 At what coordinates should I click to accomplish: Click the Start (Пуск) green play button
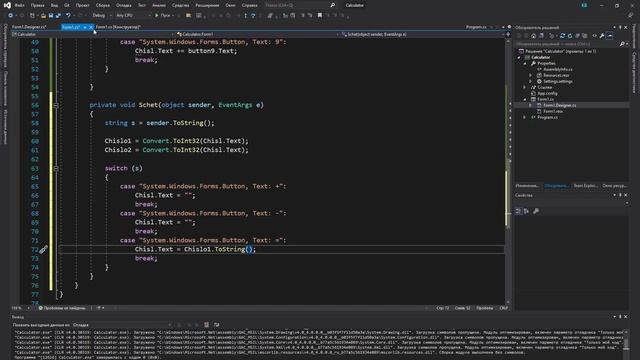[157, 15]
